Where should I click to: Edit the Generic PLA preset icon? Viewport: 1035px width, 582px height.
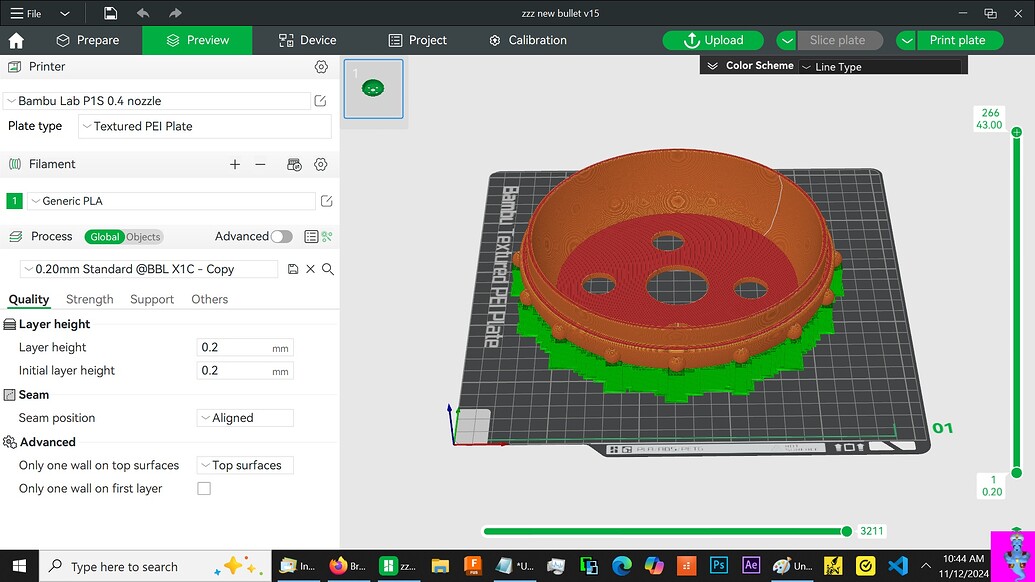326,201
